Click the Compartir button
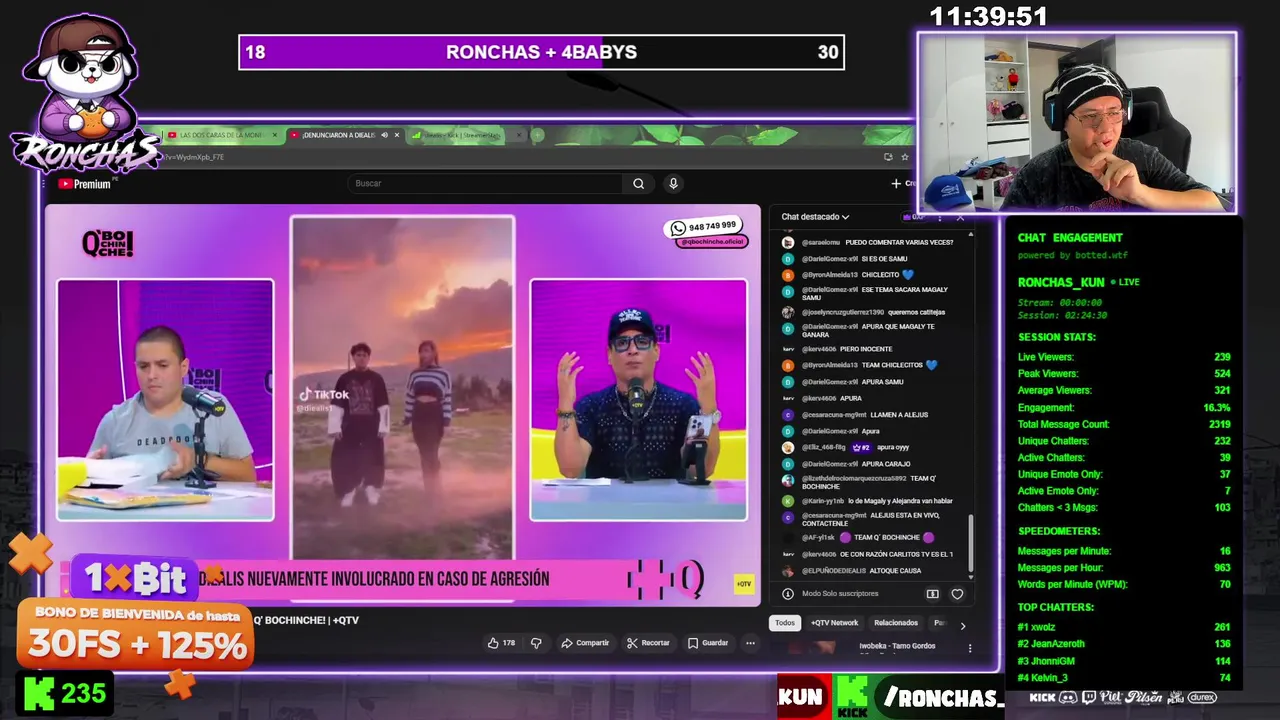 coord(585,643)
